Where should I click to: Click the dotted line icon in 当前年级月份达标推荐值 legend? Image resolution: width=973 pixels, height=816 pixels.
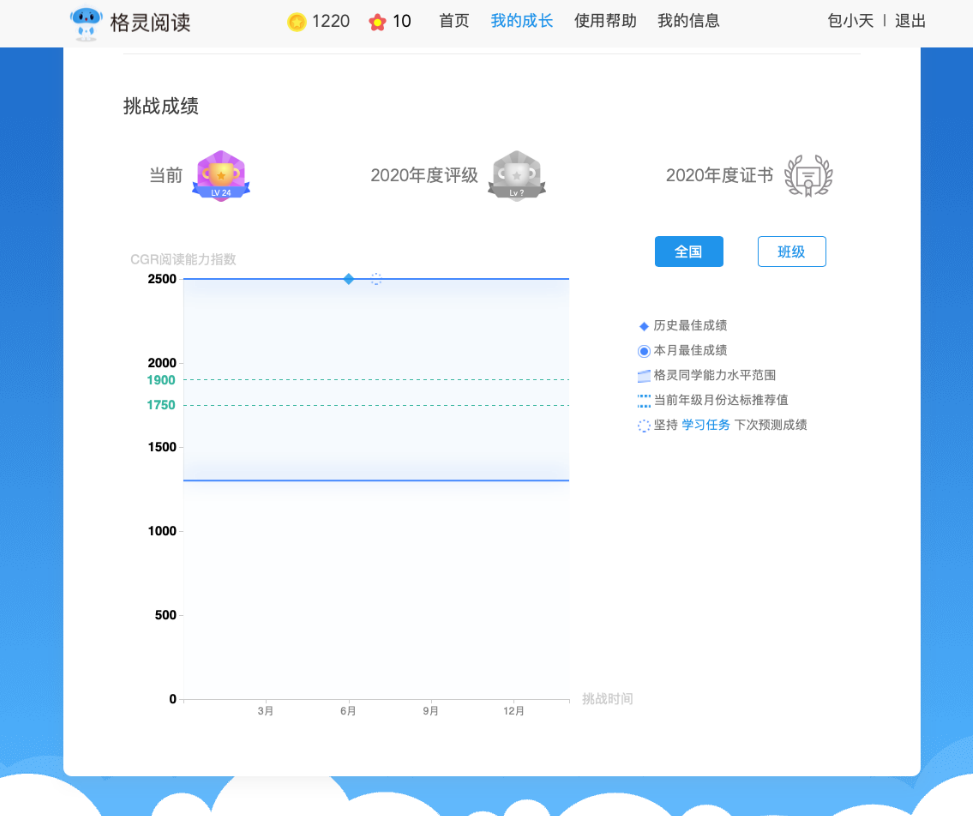pyautogui.click(x=644, y=401)
